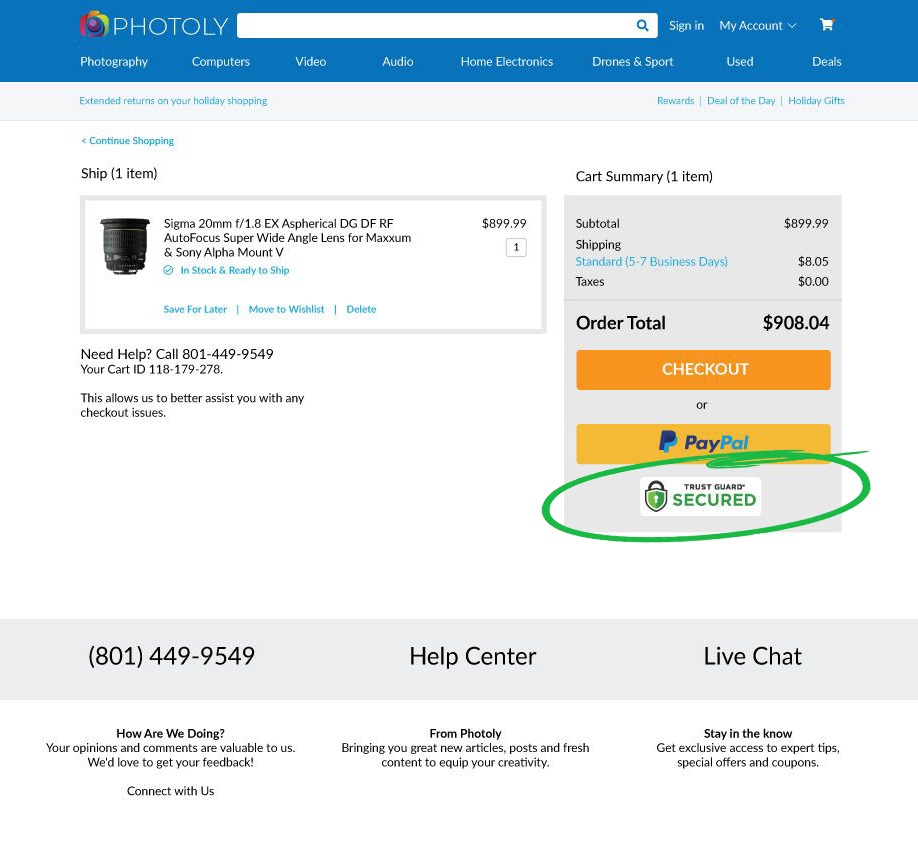Pay with the PayPal button
The width and height of the screenshot is (918, 853).
tap(703, 443)
